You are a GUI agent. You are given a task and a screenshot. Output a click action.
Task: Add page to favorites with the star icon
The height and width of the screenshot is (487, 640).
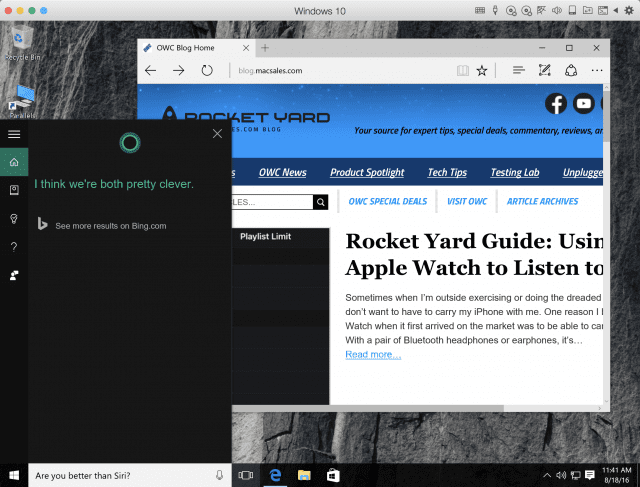(x=482, y=71)
